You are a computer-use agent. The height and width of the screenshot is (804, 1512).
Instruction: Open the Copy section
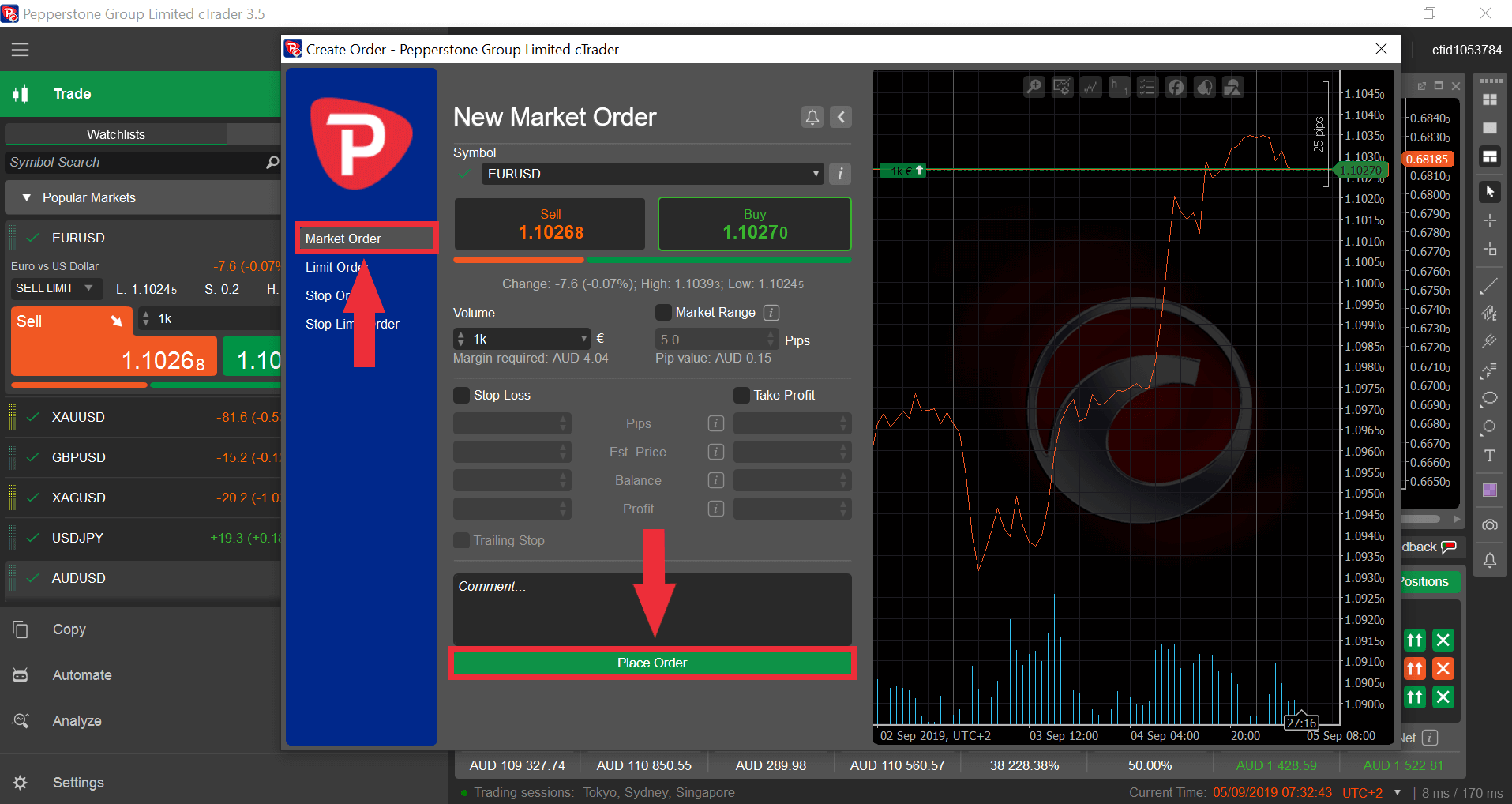click(69, 629)
